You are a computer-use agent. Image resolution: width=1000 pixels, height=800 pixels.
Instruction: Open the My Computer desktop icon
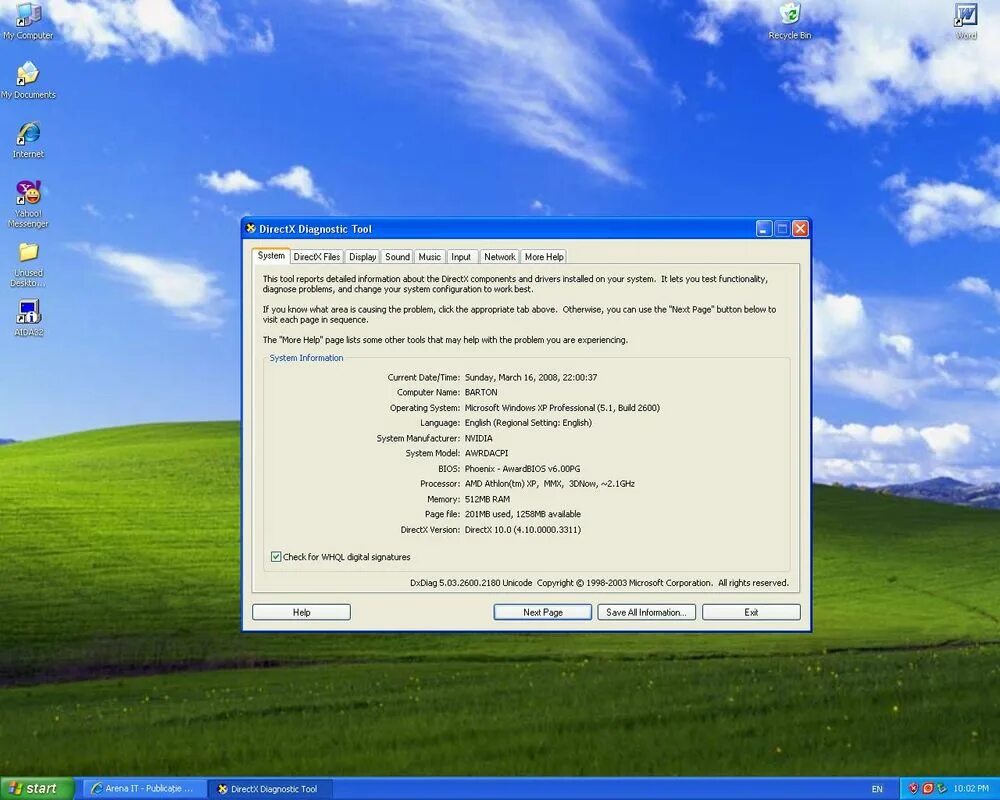27,20
